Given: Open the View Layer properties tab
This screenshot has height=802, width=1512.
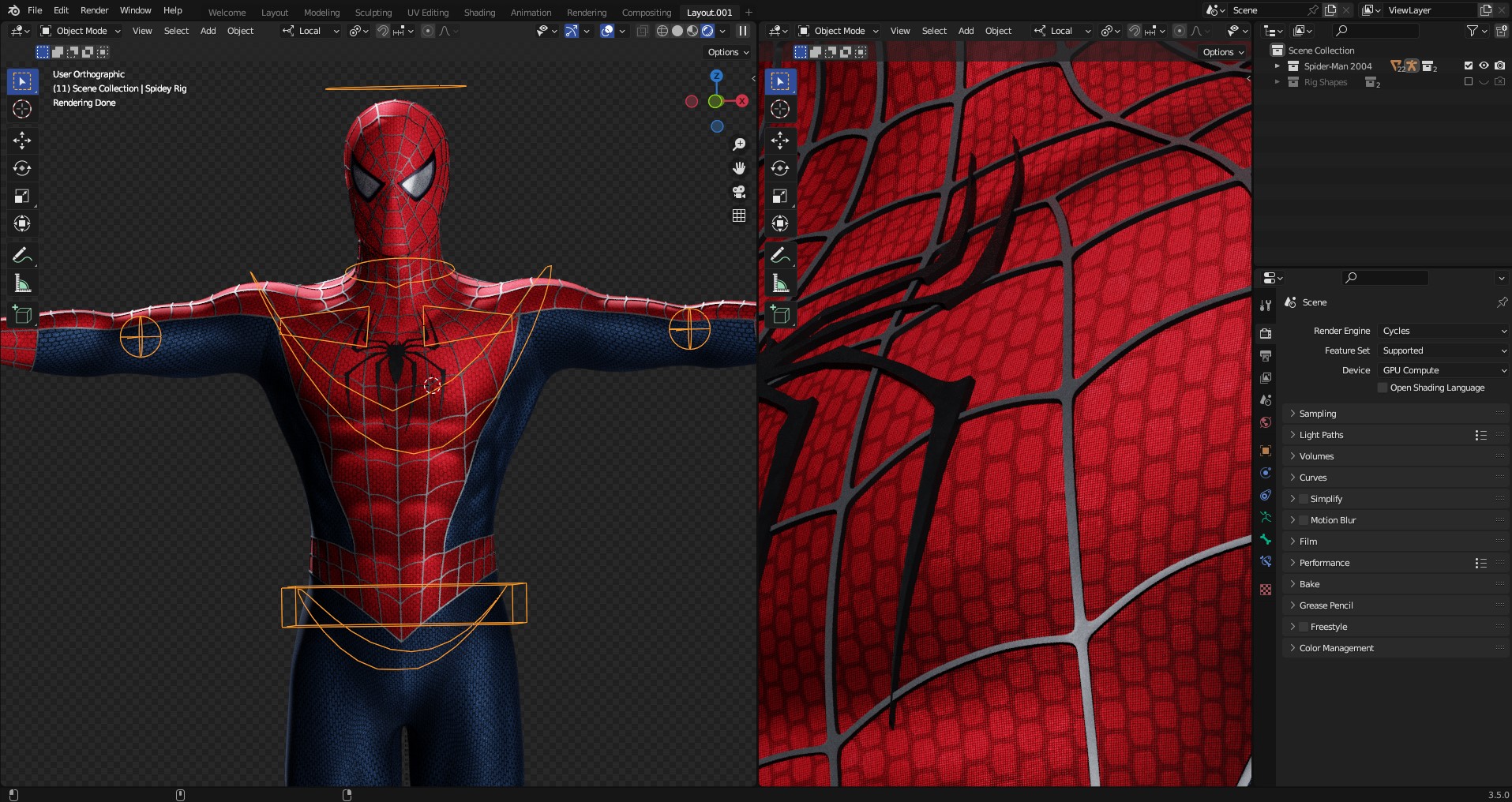Looking at the screenshot, I should (1266, 378).
